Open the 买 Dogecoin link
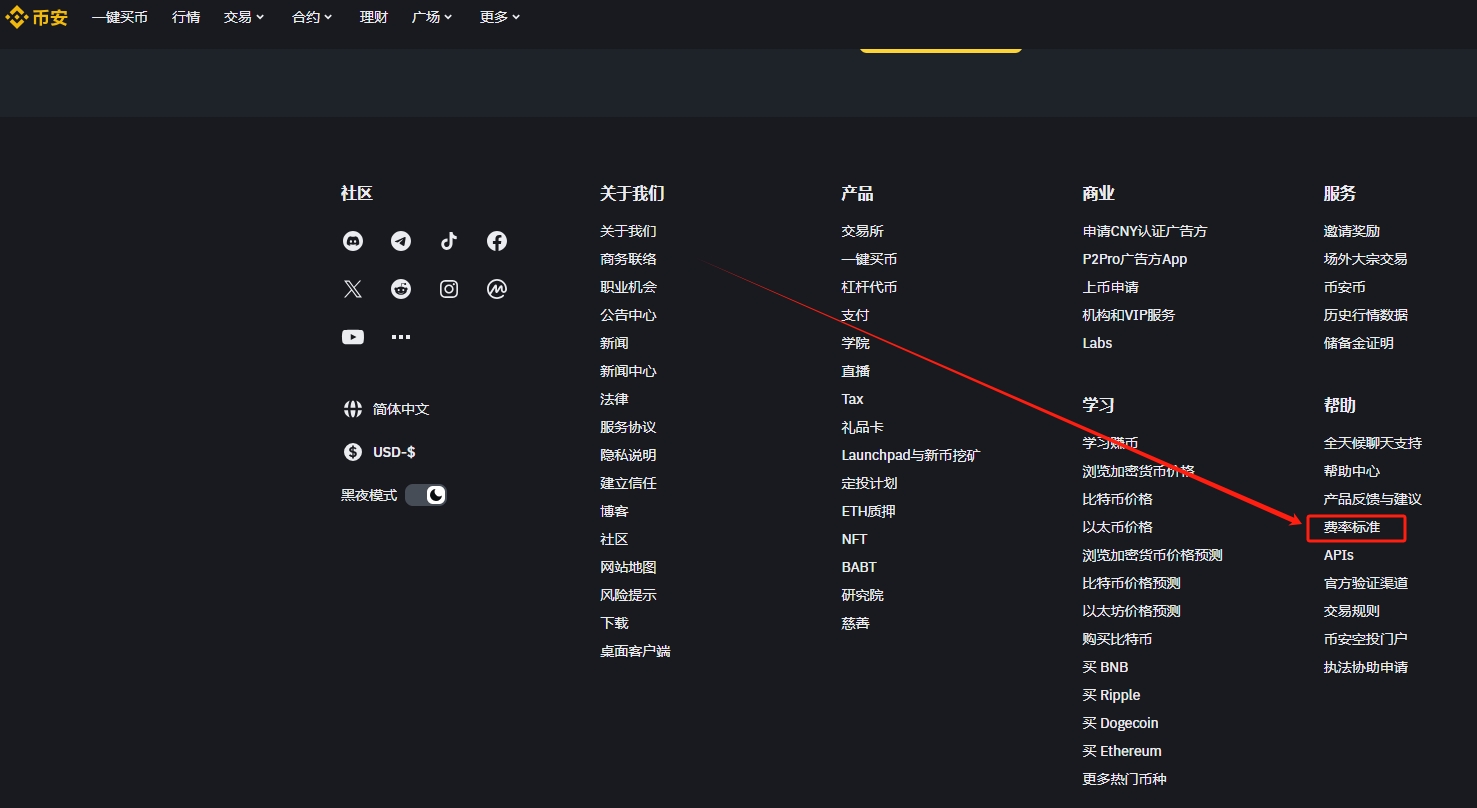 1121,723
